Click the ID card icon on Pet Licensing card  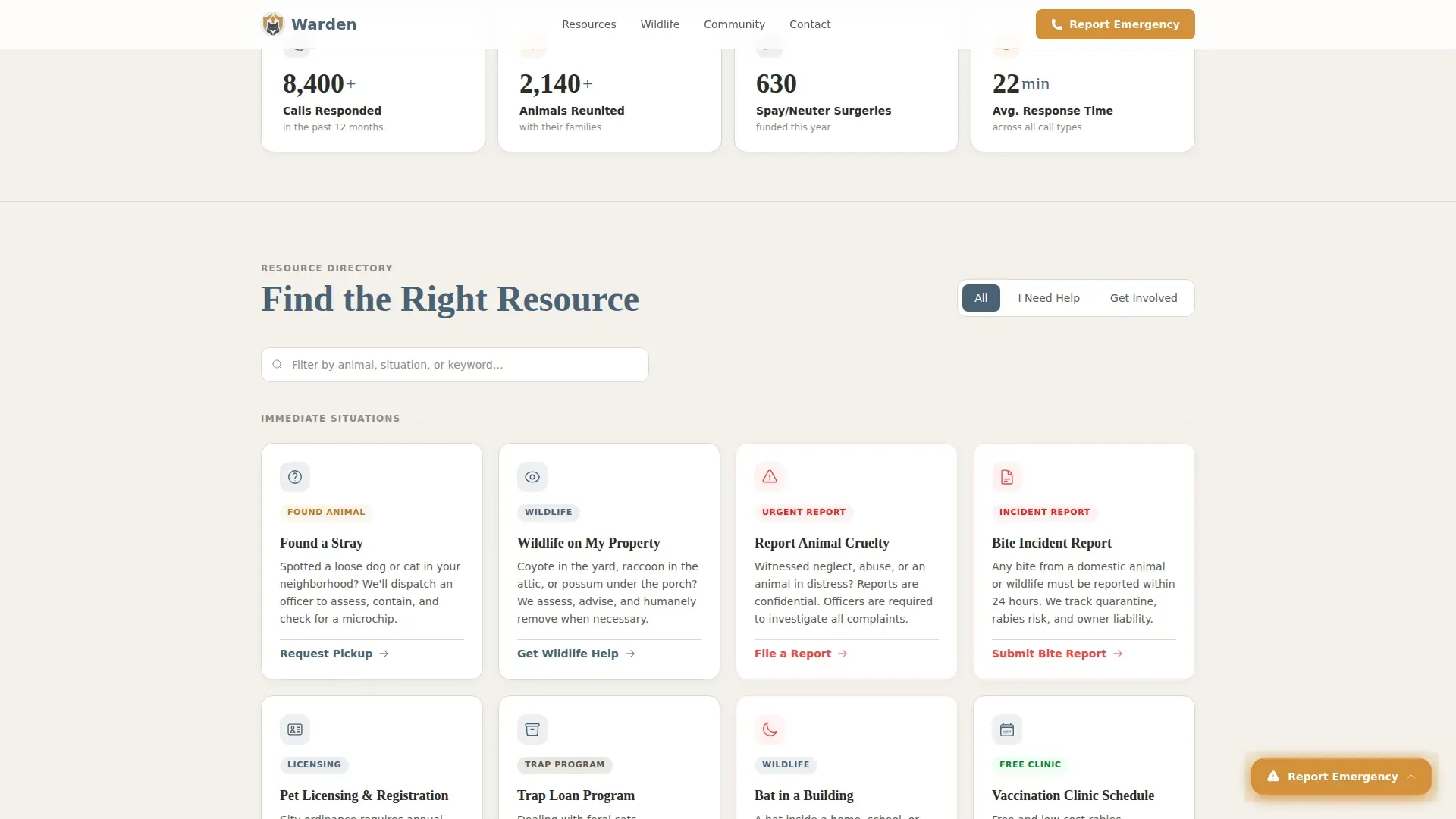tap(295, 730)
